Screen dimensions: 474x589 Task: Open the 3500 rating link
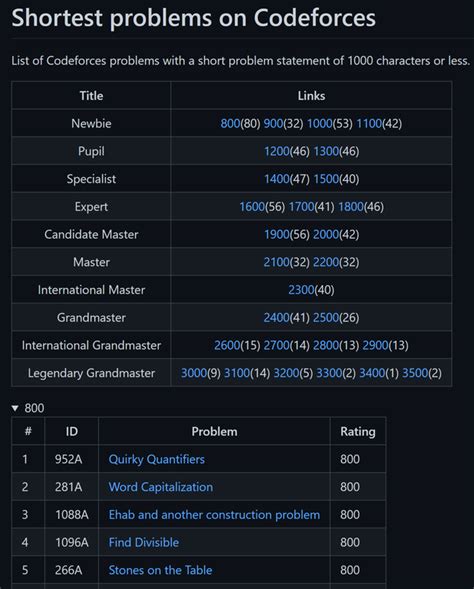pyautogui.click(x=415, y=373)
